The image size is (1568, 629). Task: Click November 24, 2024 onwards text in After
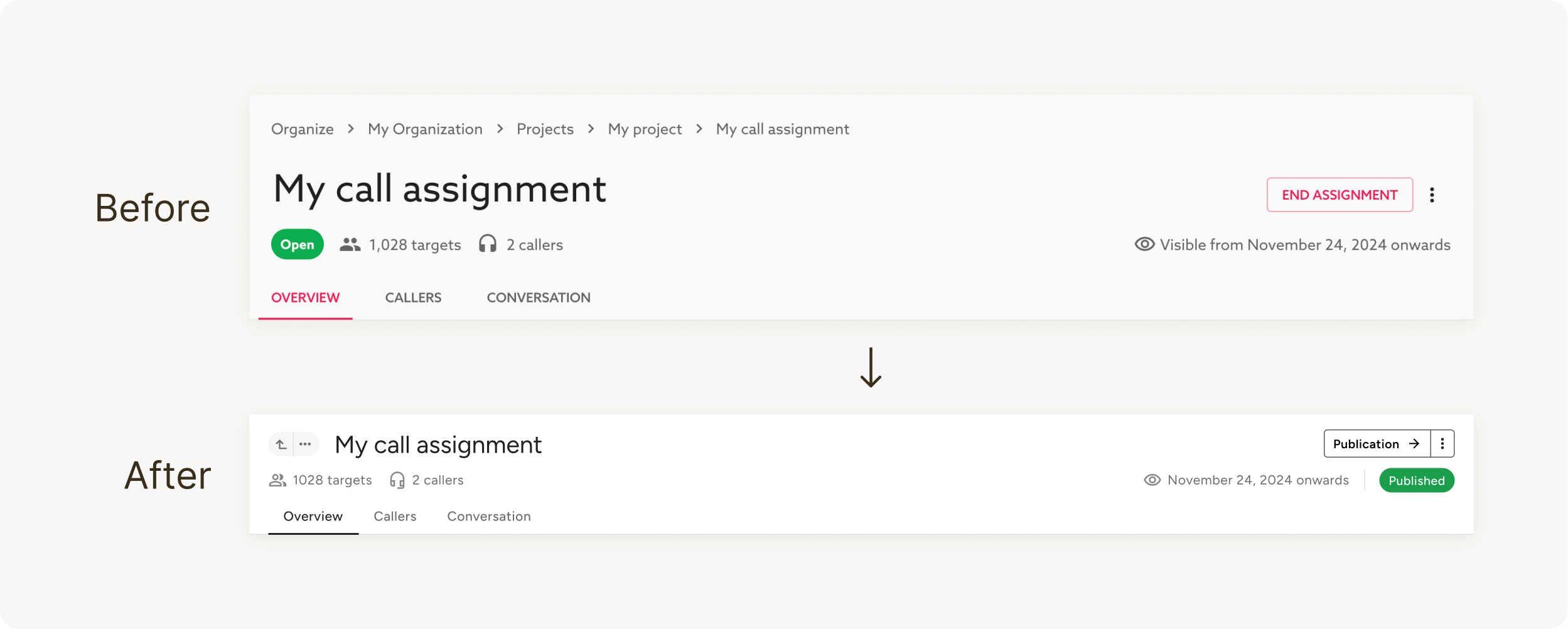tap(1258, 480)
